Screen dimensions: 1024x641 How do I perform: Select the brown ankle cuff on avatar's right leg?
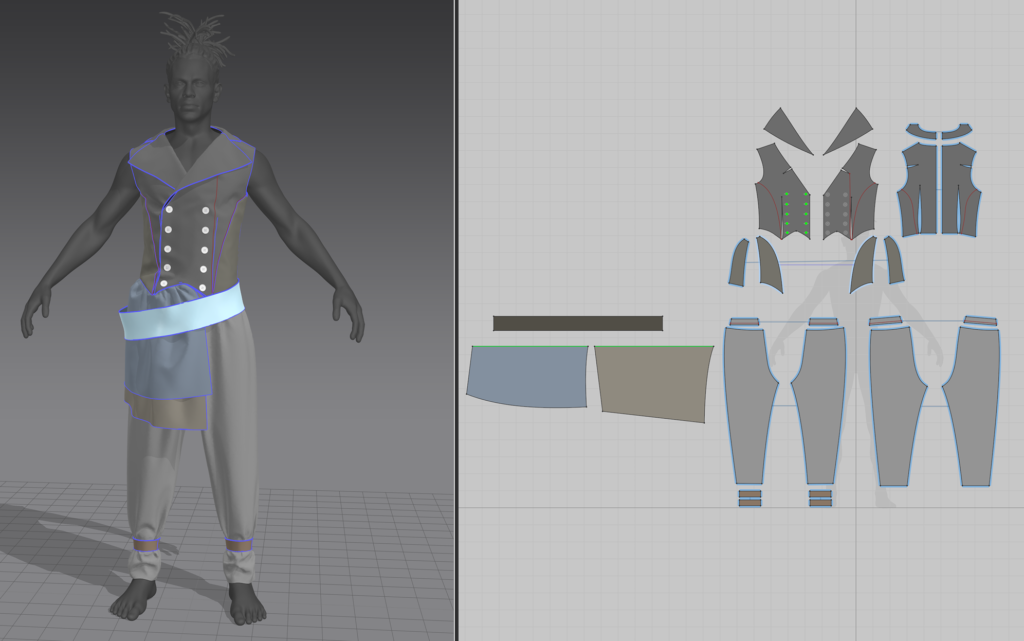[147, 544]
